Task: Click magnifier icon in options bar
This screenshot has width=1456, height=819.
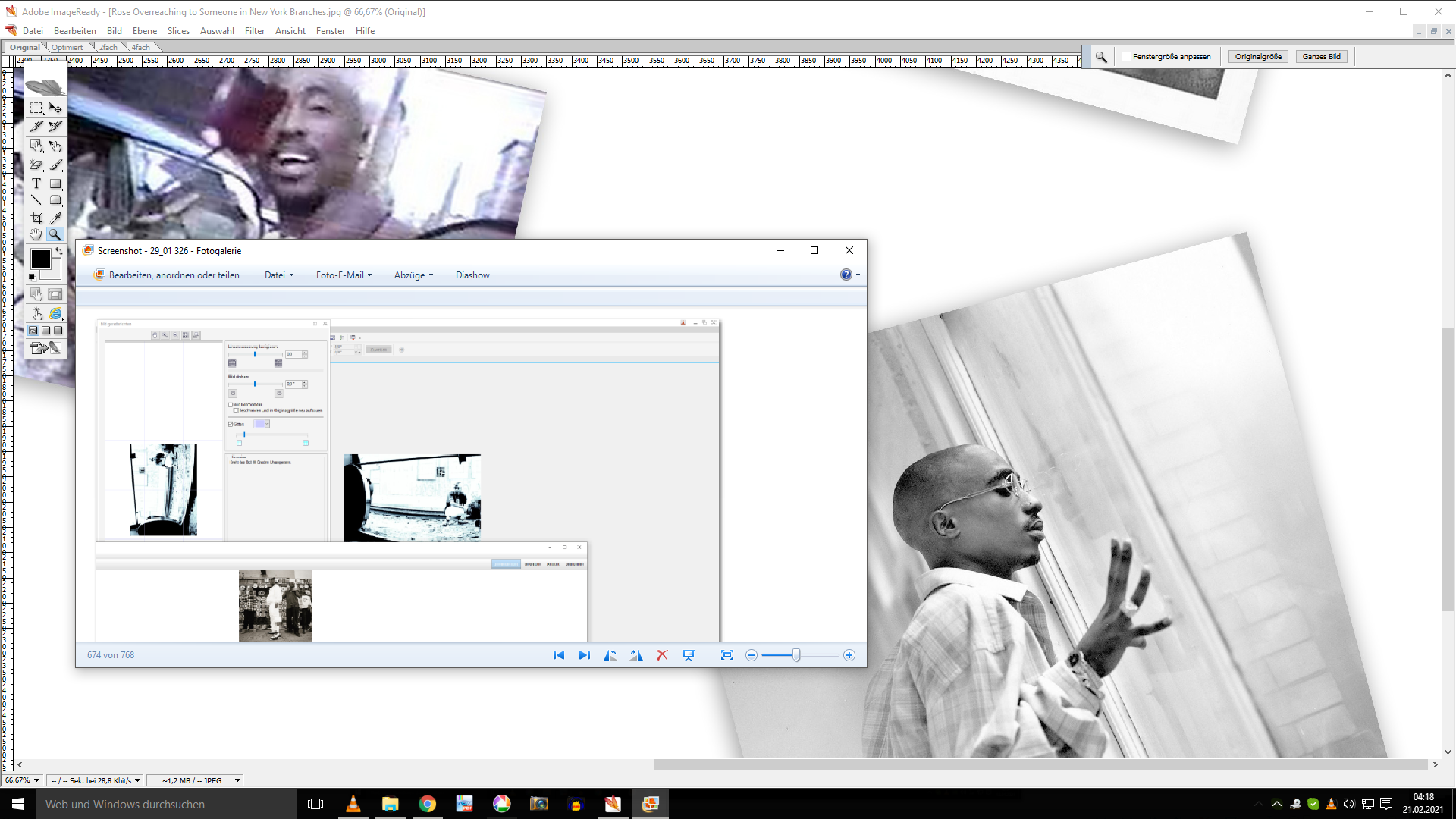Action: 1101,57
